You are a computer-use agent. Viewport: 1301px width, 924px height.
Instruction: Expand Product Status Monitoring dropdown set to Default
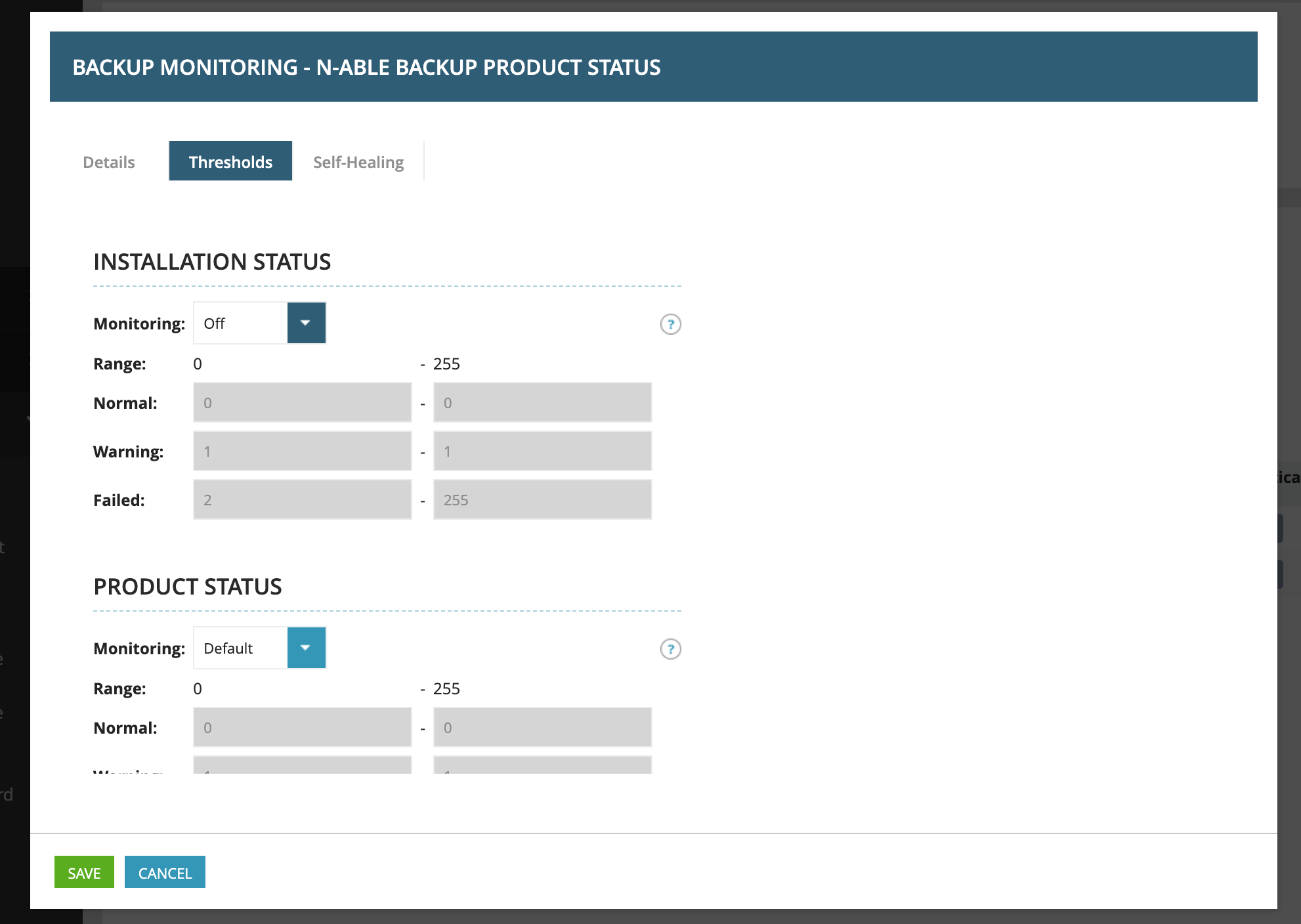pos(306,648)
